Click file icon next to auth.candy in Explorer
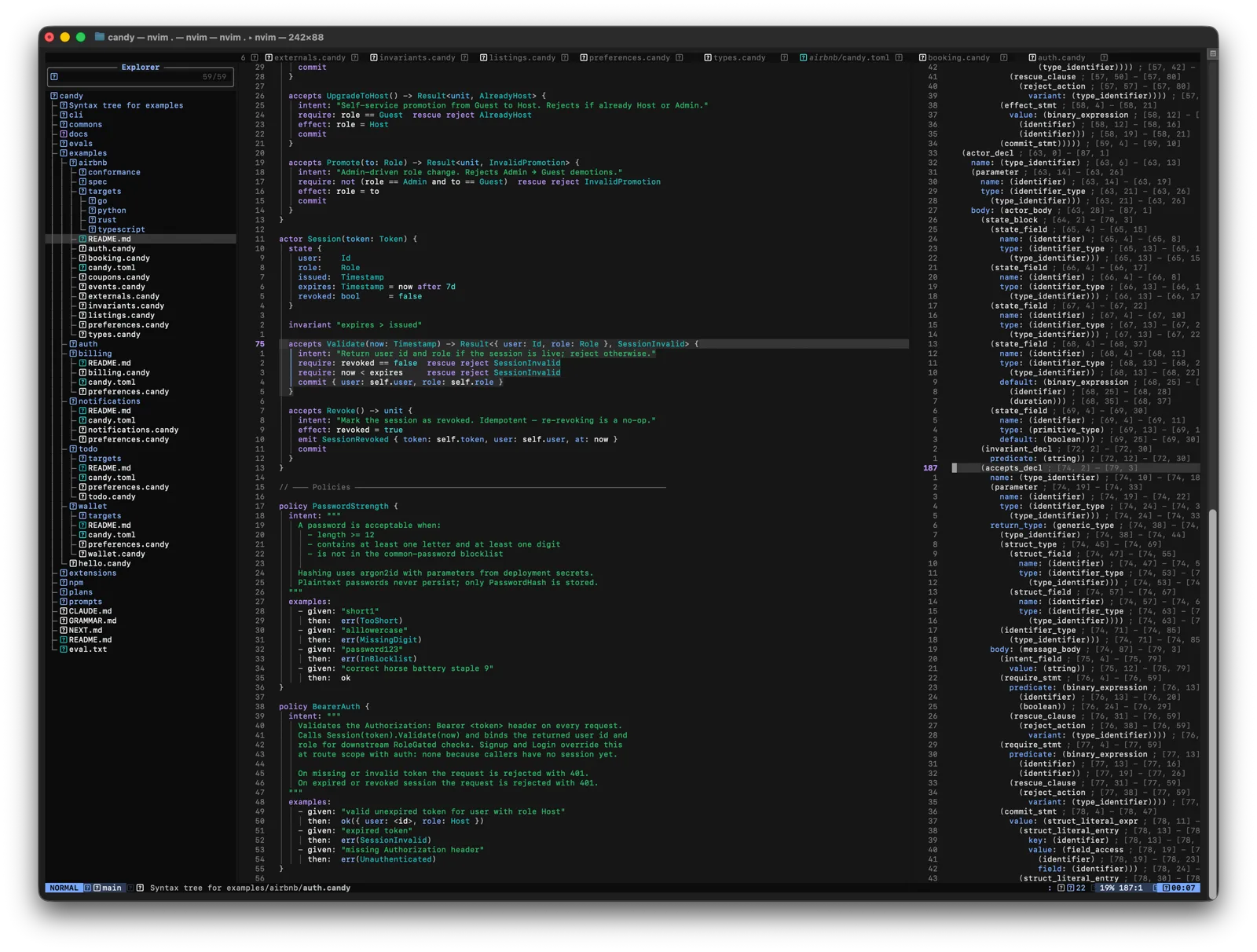This screenshot has width=1257, height=952. [82, 248]
